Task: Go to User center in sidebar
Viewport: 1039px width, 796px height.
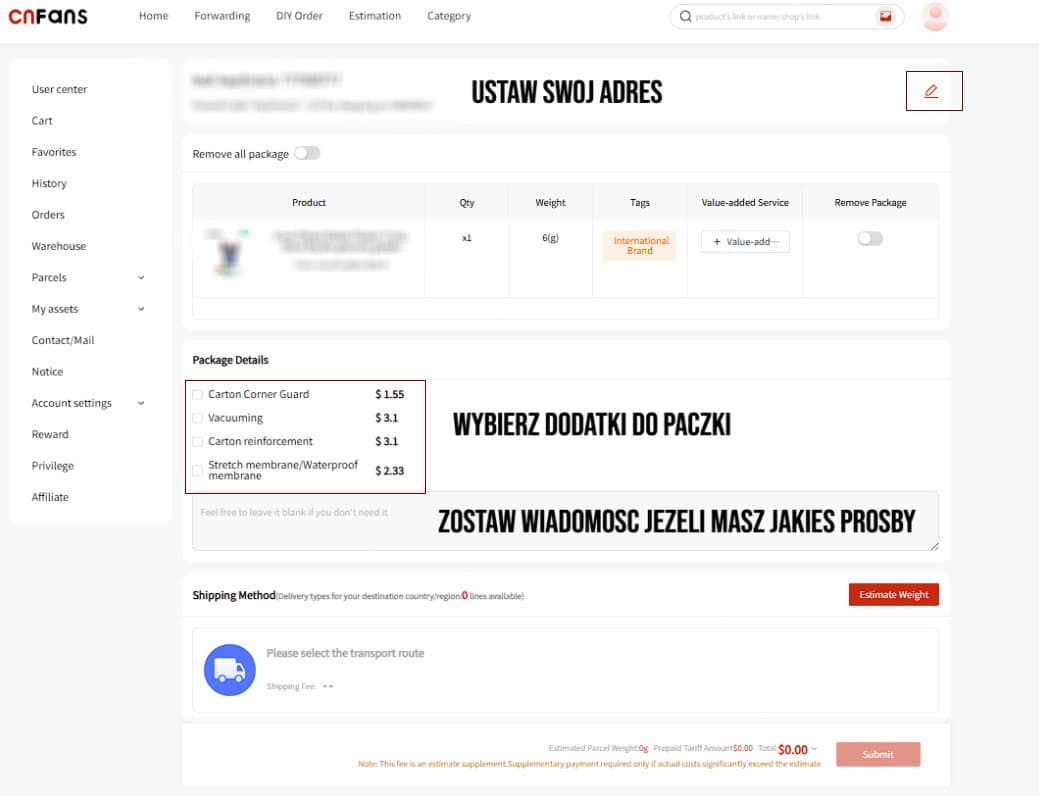Action: click(x=59, y=89)
